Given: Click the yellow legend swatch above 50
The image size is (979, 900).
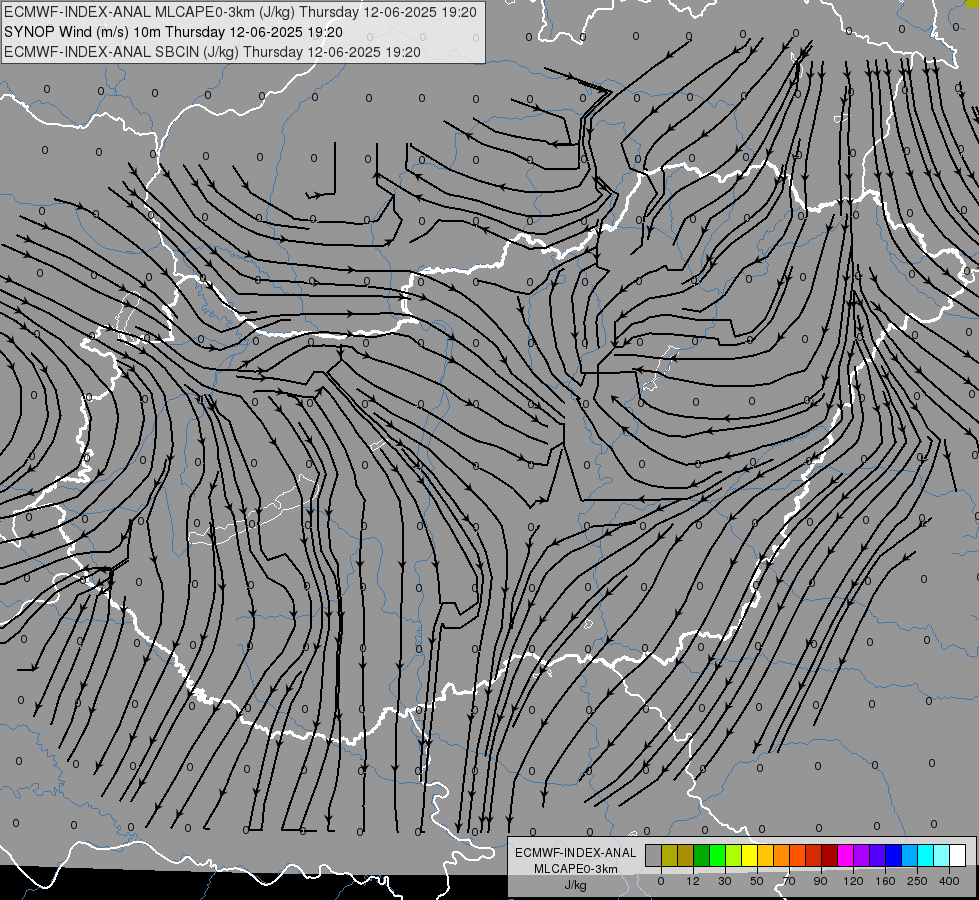Looking at the screenshot, I should coord(749,855).
